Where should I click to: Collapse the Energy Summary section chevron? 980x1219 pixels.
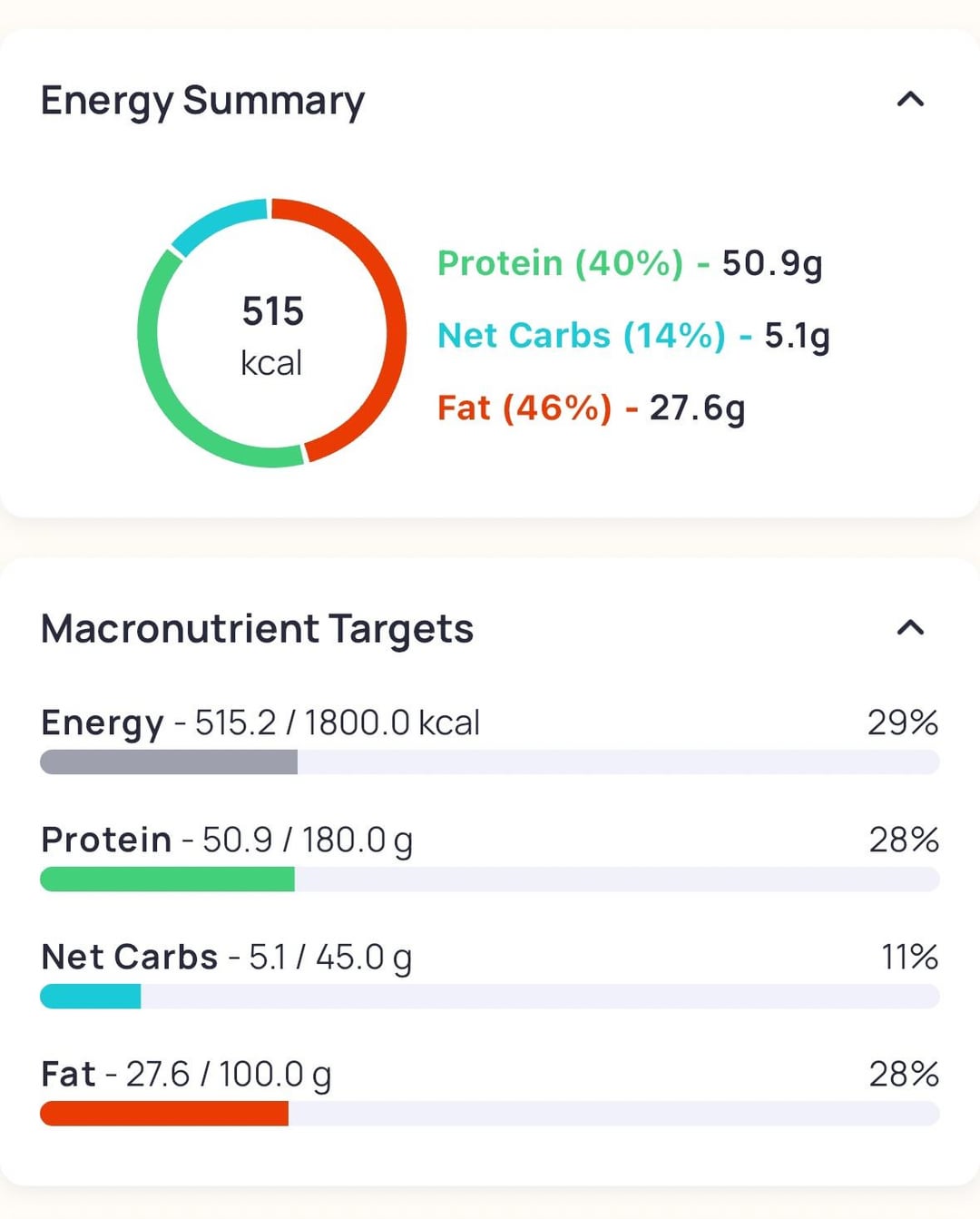click(910, 99)
